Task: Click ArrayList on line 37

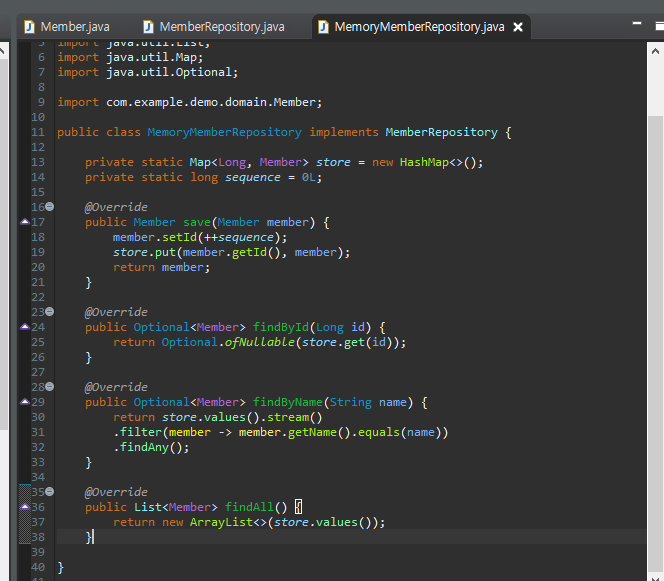Action: coord(221,522)
